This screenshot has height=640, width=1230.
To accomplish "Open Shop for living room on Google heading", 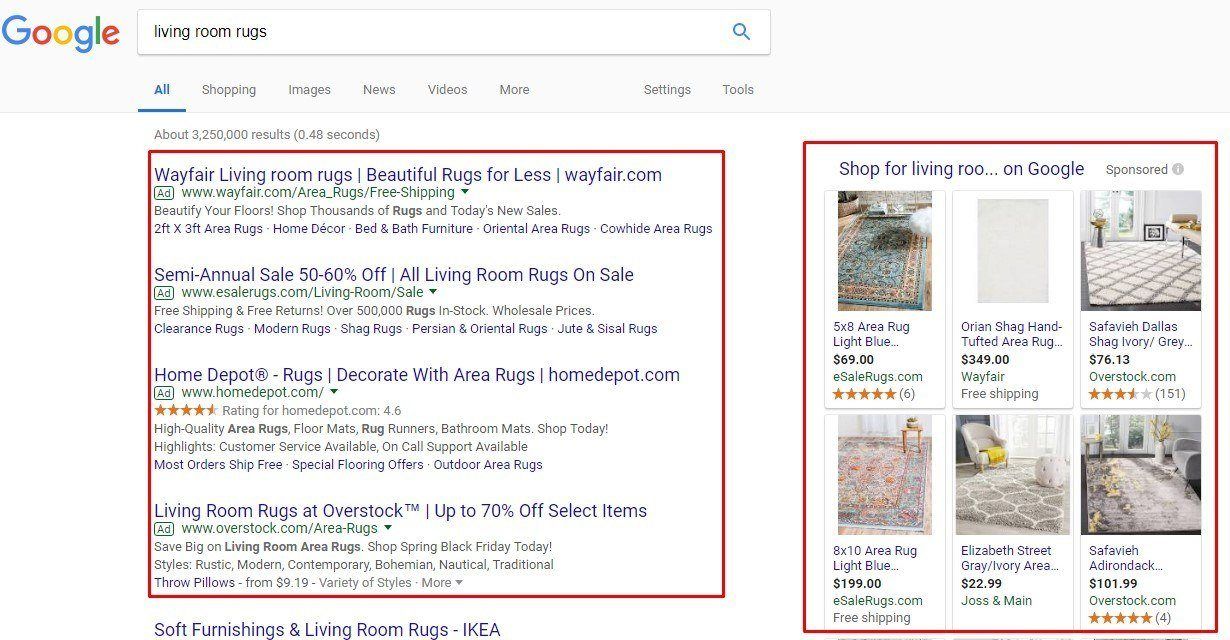I will click(961, 169).
